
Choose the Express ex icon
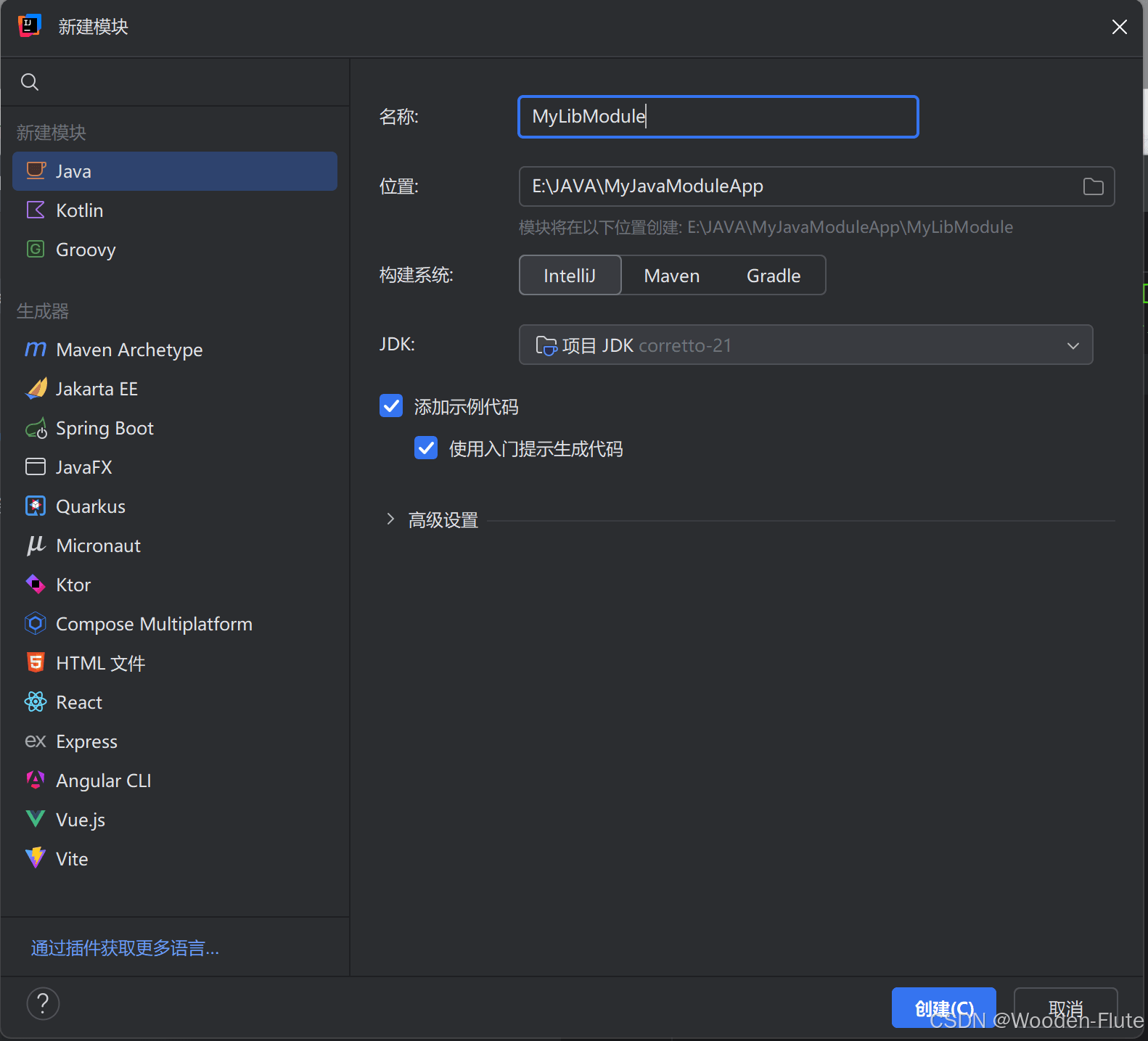[x=36, y=741]
